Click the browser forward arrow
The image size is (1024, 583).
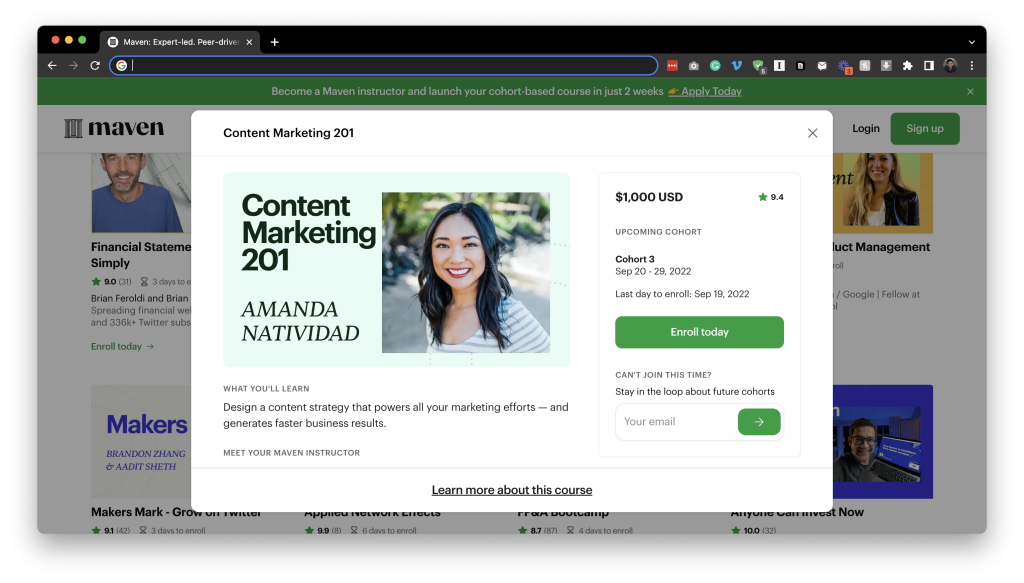(x=74, y=65)
